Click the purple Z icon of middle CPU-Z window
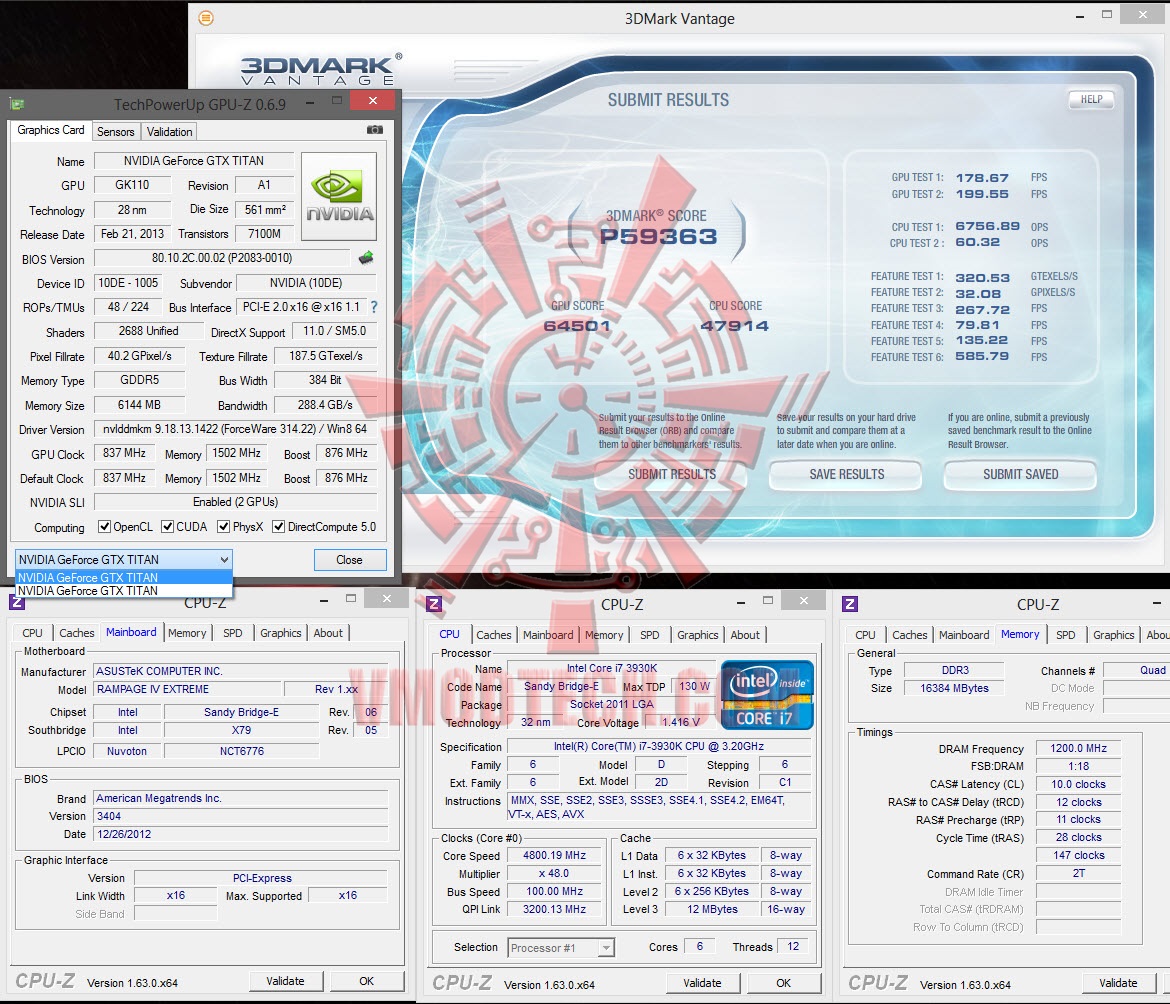This screenshot has width=1170, height=1004. click(434, 603)
